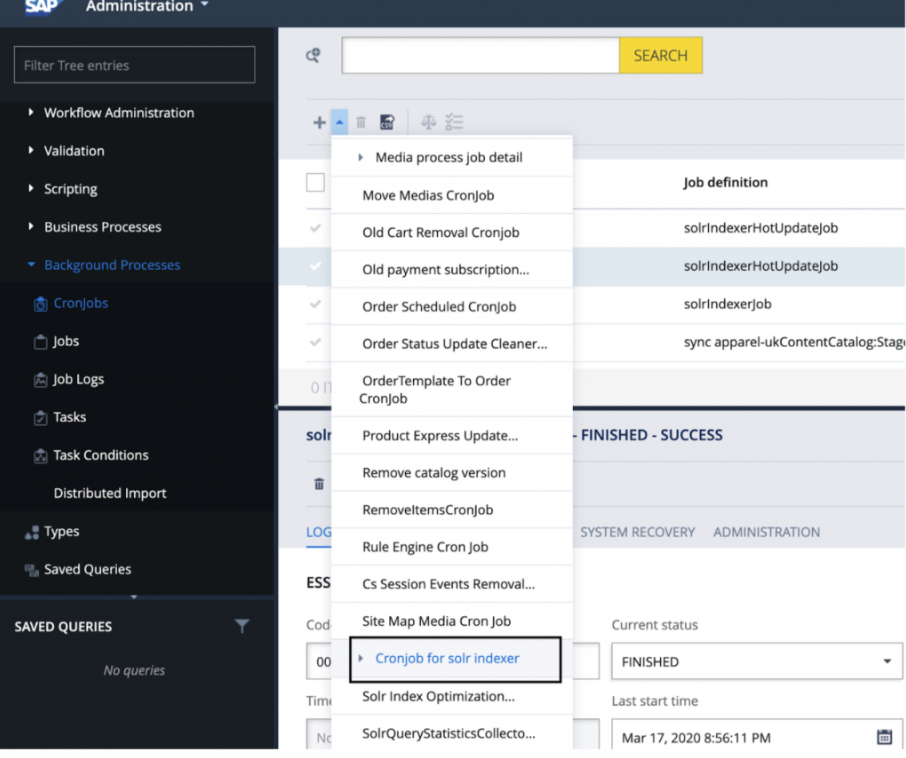Click the delete trash icon in toolbar

click(361, 122)
